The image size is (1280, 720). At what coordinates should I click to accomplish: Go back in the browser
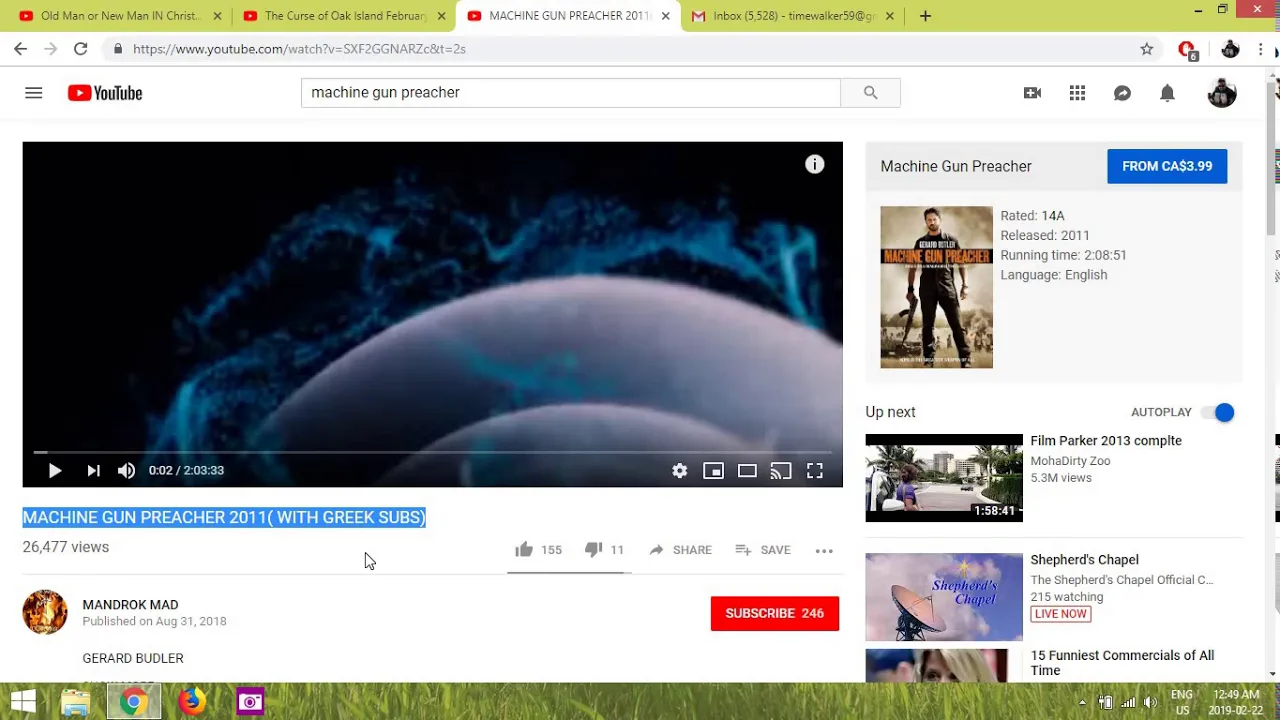(20, 48)
